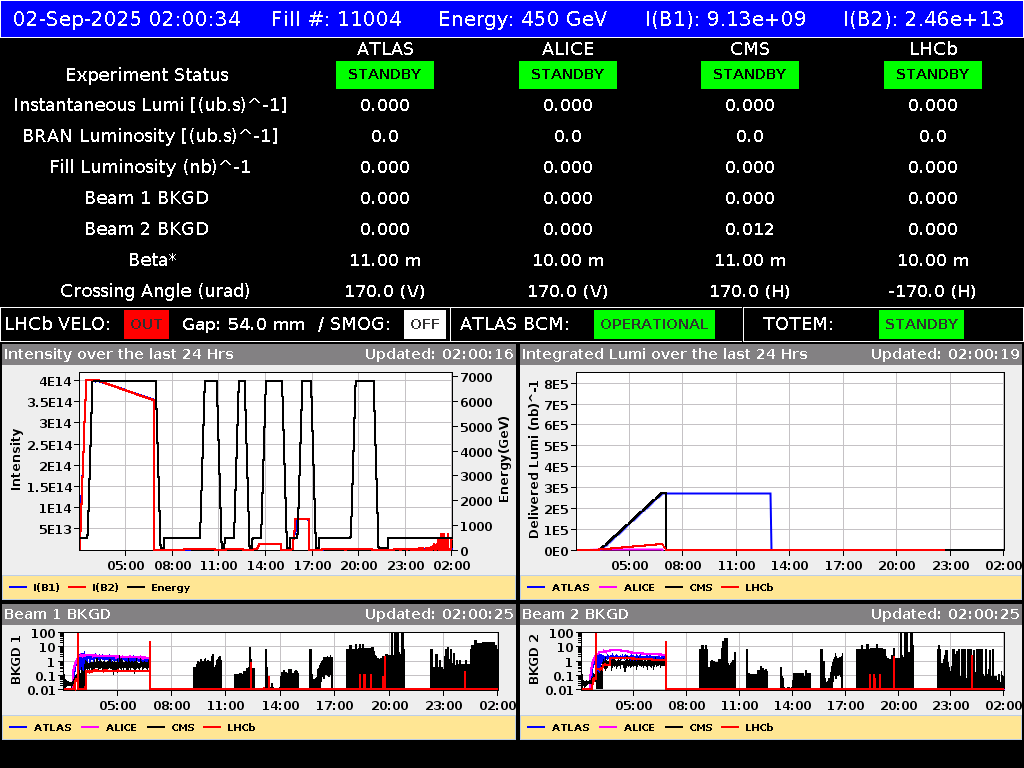Click the ALICE column header
Viewport: 1024px width, 768px height.
[x=568, y=49]
